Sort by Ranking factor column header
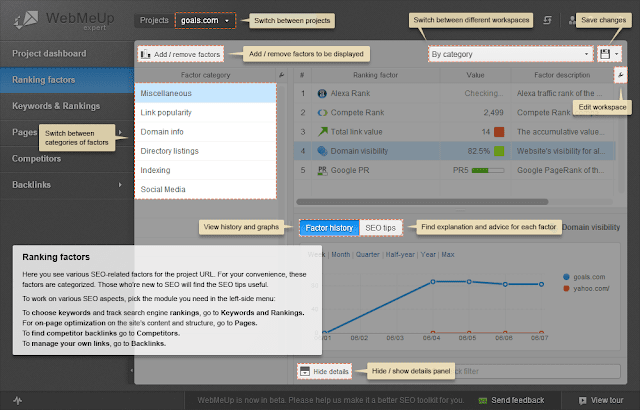640x410 pixels. (375, 75)
